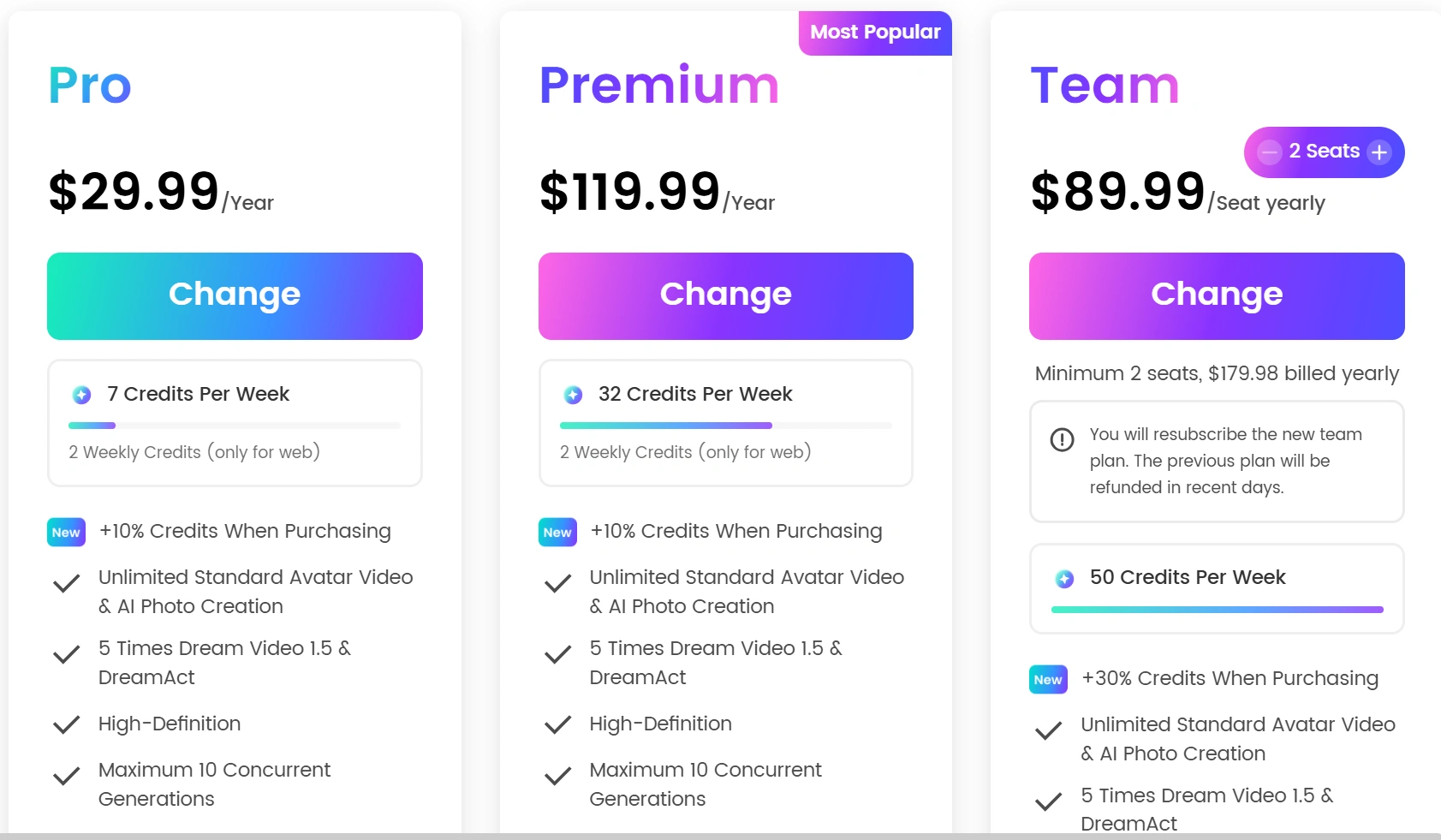This screenshot has height=840, width=1441.
Task: Click the Premium plan weekly credits progress bar
Action: point(726,426)
